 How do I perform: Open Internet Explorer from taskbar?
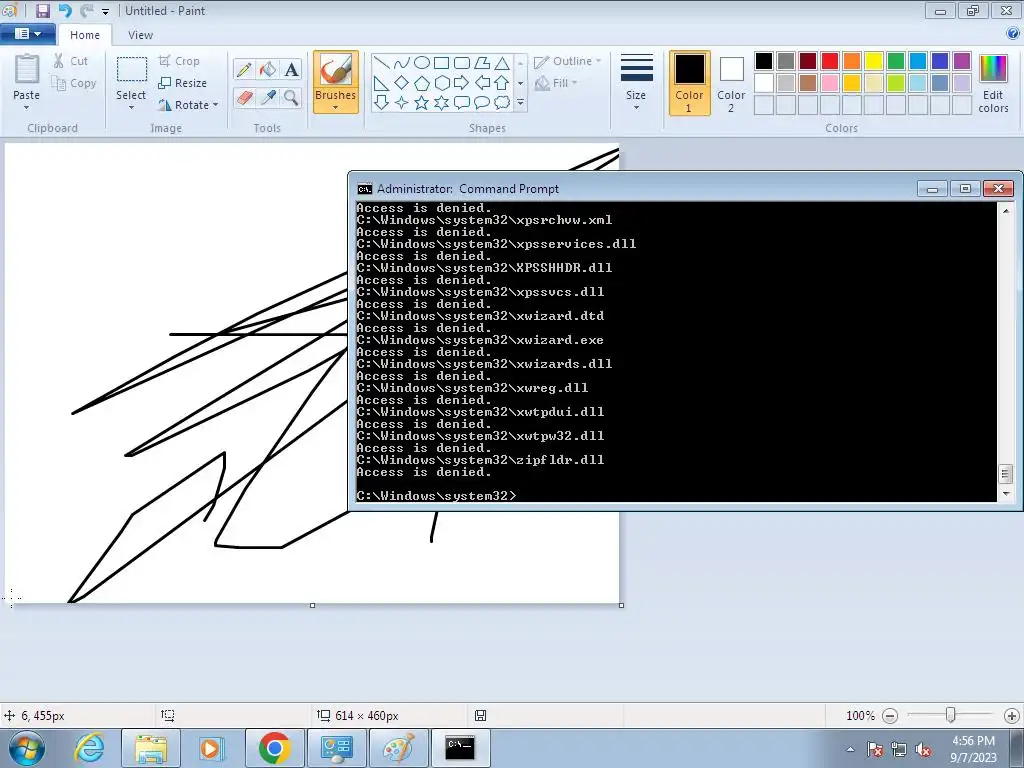[x=89, y=748]
